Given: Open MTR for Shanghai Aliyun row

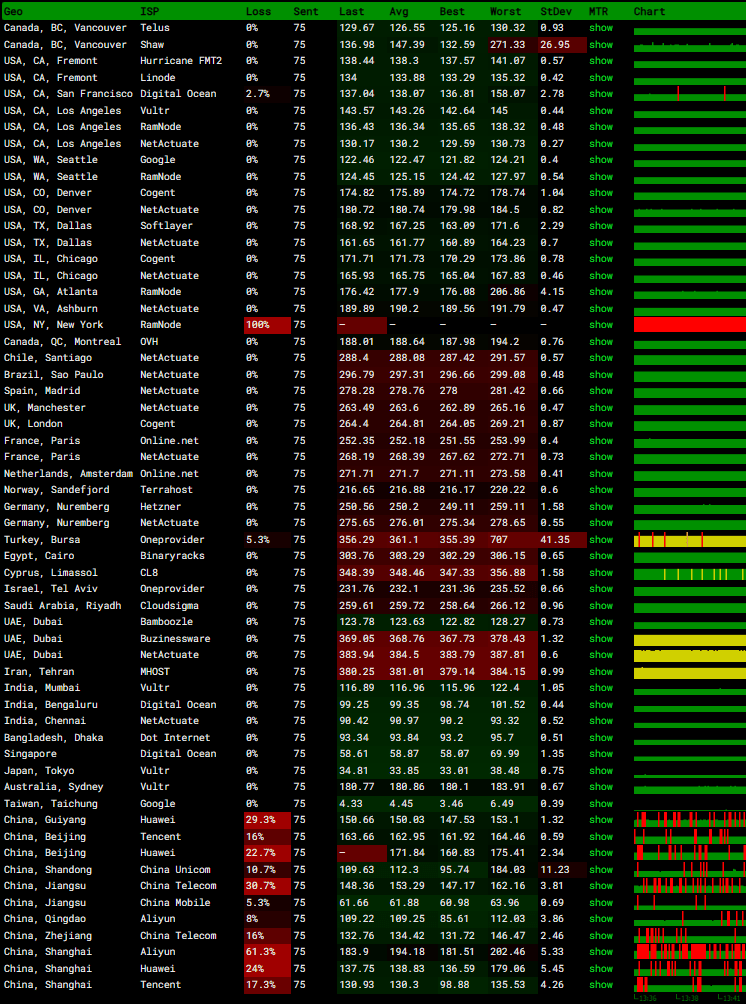Looking at the screenshot, I should [601, 952].
